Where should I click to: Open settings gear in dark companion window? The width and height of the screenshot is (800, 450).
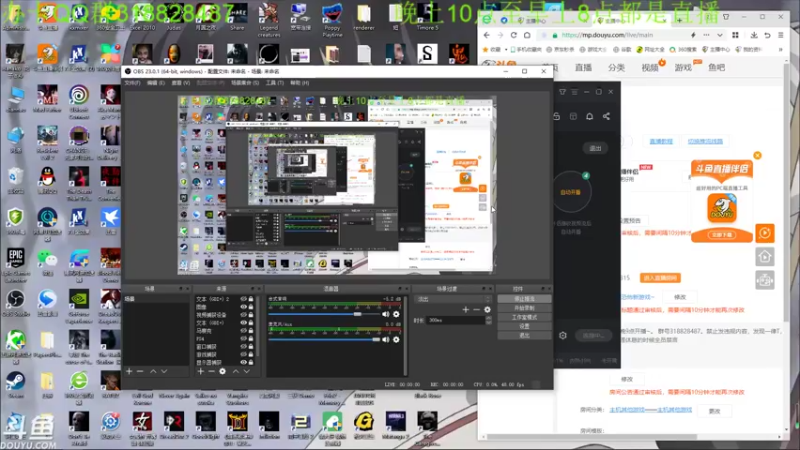[x=563, y=335]
